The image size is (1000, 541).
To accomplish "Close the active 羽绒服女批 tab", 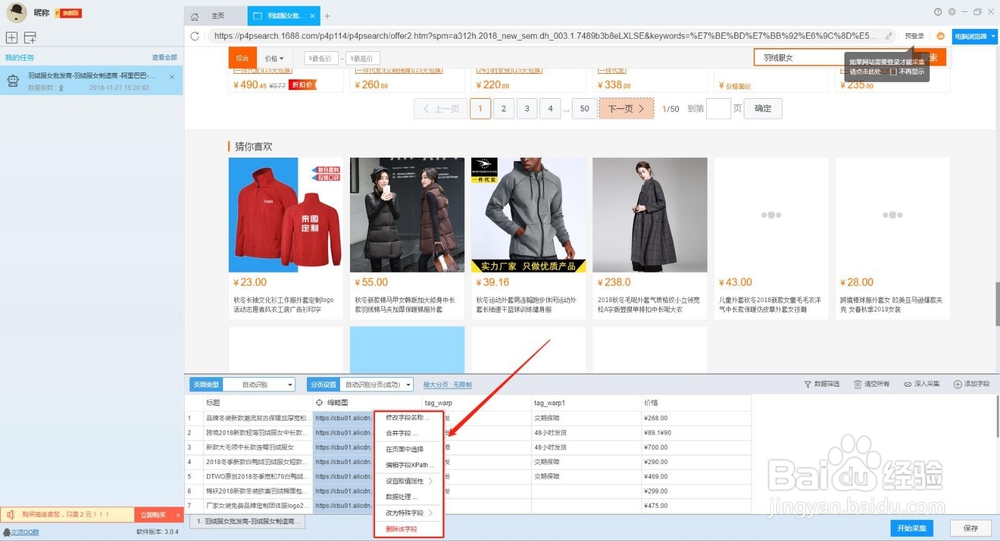I will [312, 16].
